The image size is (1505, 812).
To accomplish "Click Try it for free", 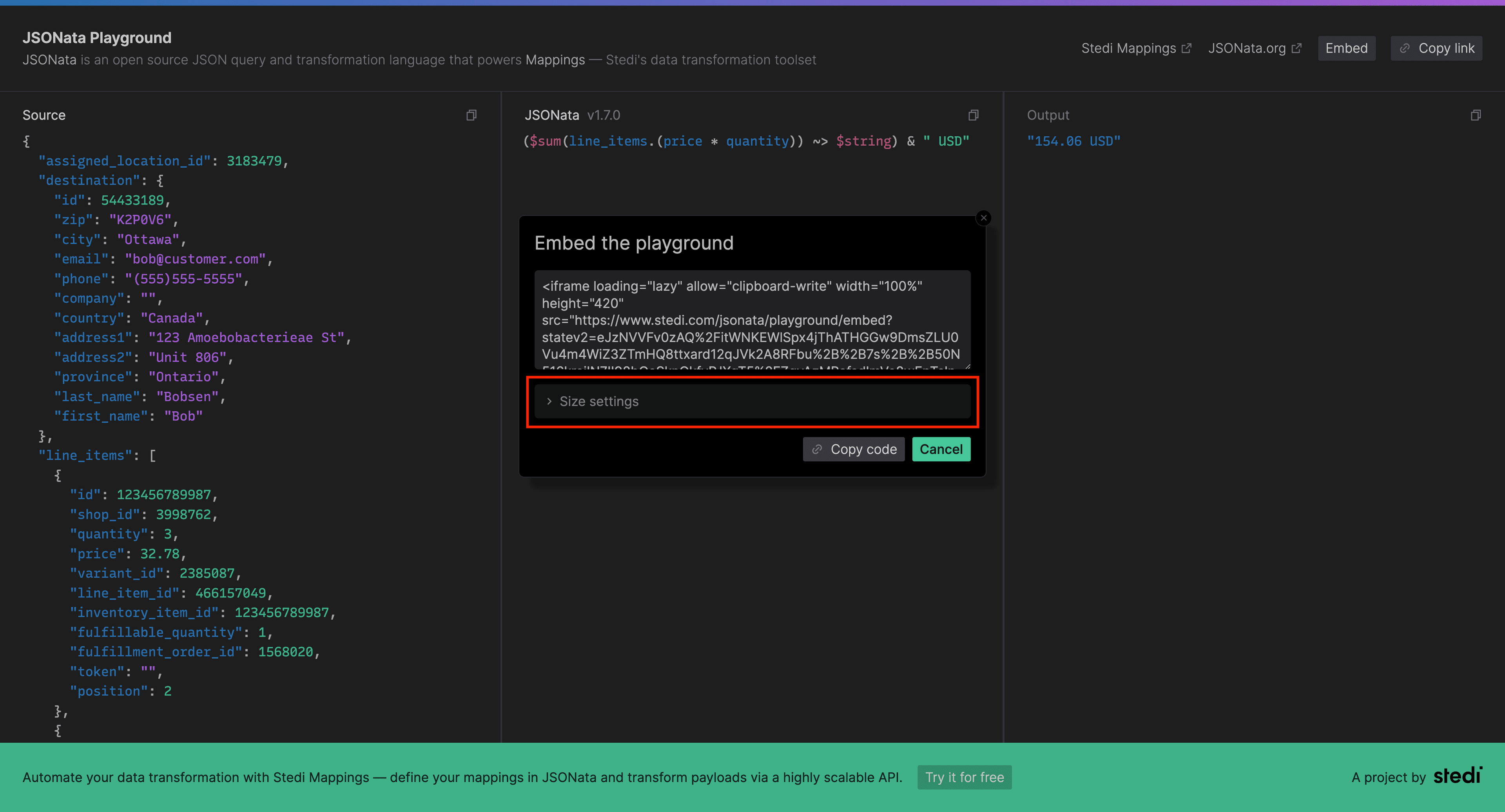I will point(964,777).
